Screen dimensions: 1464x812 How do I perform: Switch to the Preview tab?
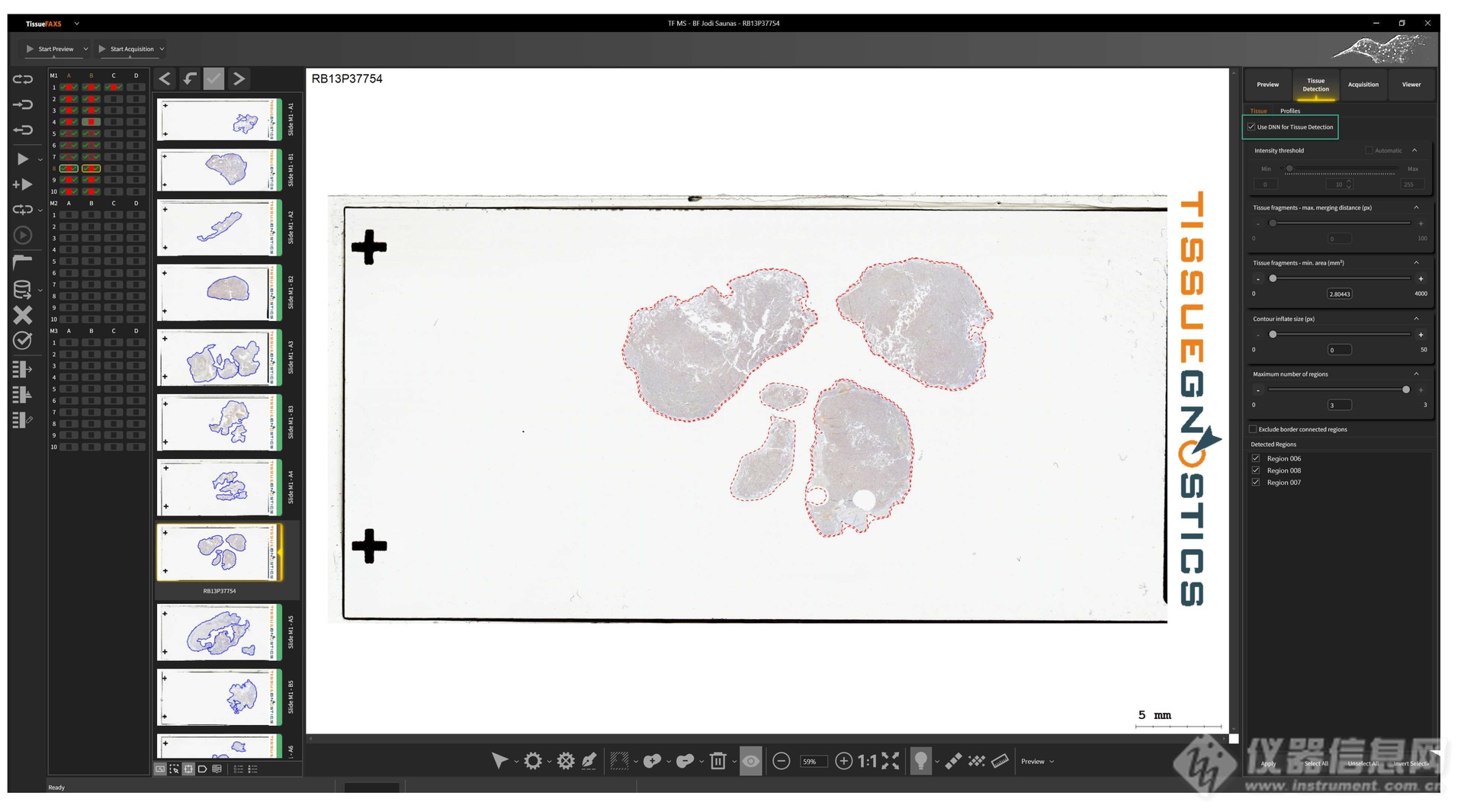pos(1268,85)
